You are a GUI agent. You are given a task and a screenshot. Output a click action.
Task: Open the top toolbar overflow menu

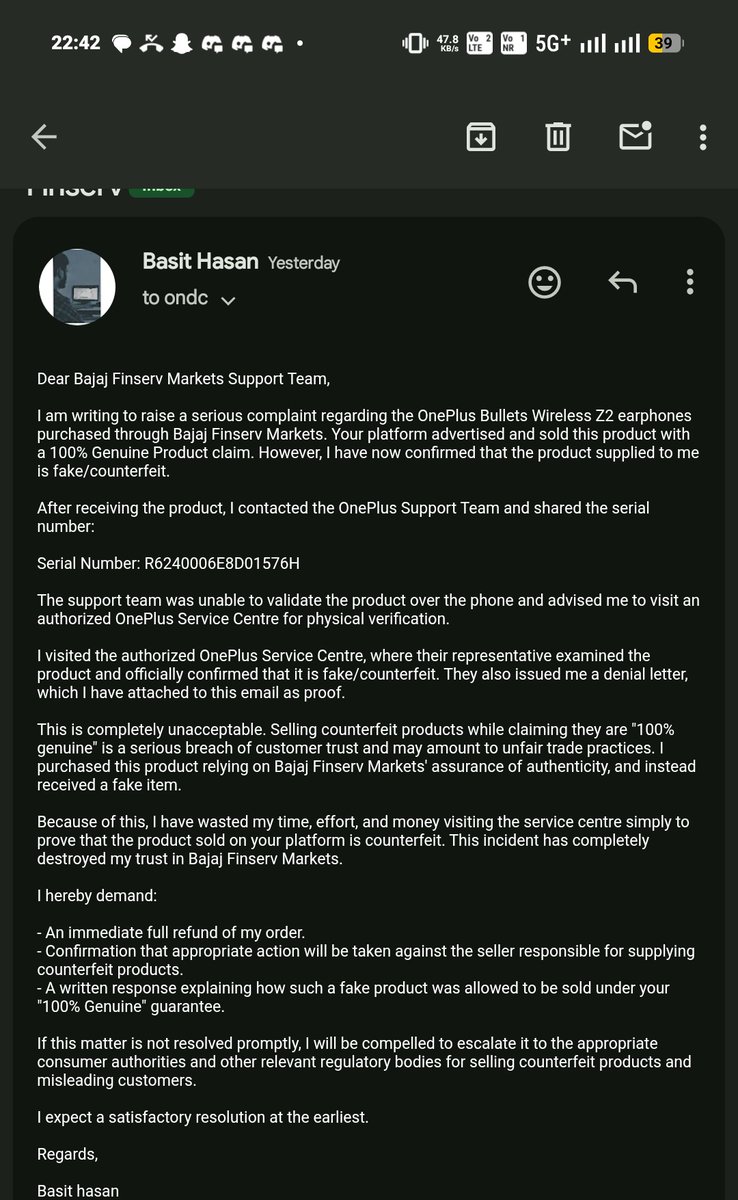704,137
